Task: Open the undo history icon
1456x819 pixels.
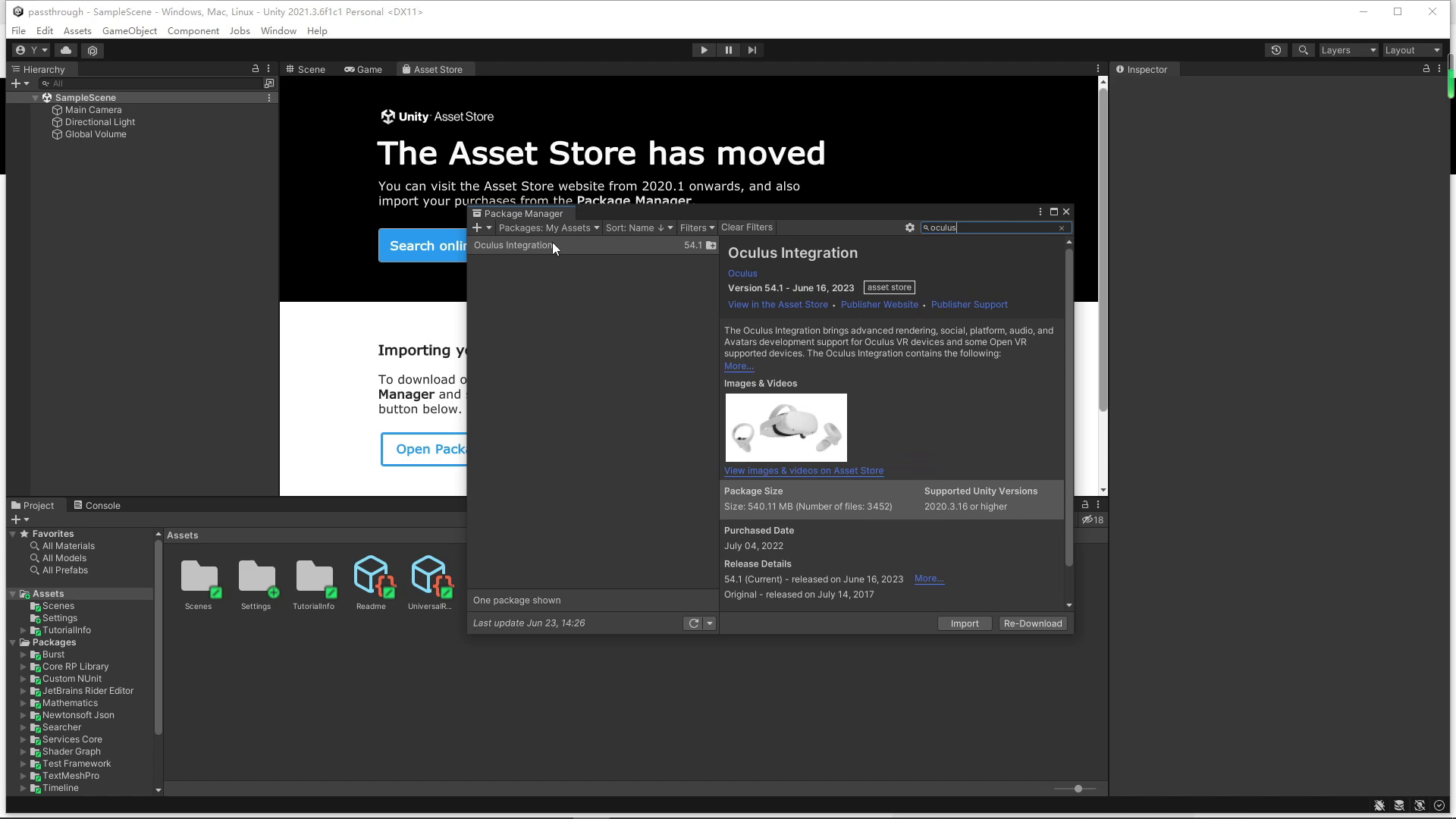Action: coord(1276,50)
